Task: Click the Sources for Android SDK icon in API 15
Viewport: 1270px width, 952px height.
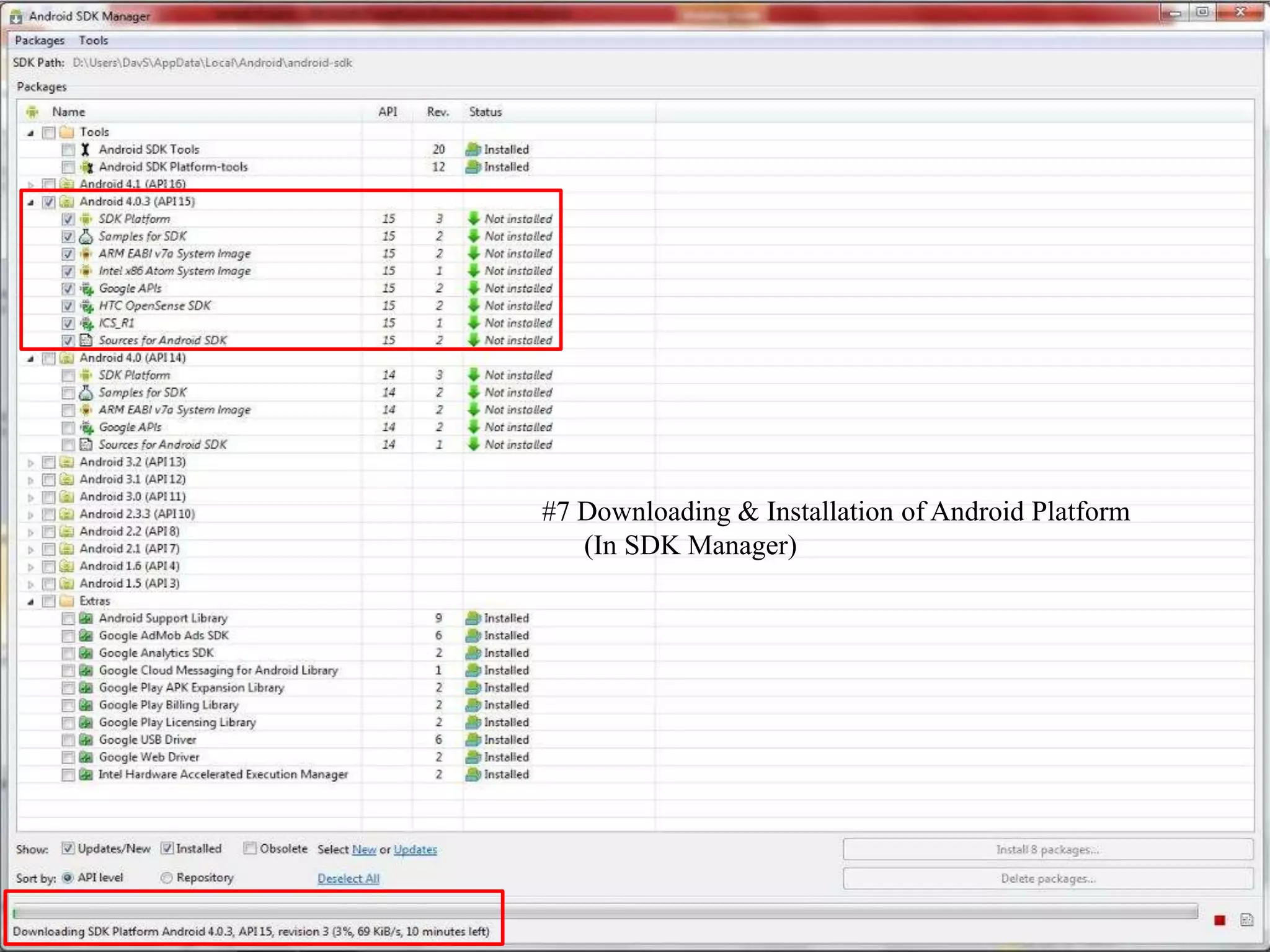Action: pyautogui.click(x=86, y=340)
